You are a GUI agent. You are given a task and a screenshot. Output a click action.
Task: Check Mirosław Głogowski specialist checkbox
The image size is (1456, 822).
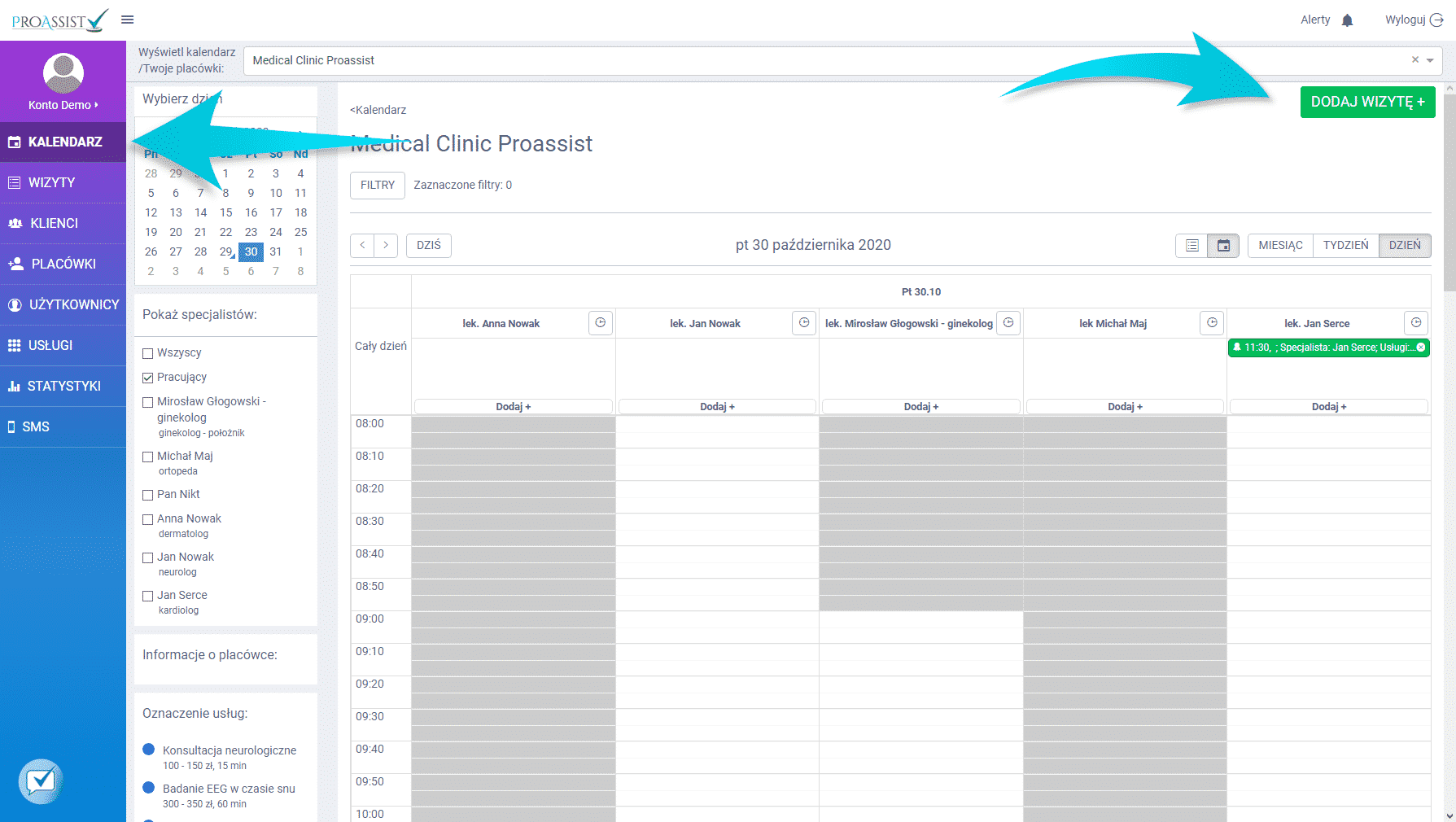pyautogui.click(x=148, y=402)
